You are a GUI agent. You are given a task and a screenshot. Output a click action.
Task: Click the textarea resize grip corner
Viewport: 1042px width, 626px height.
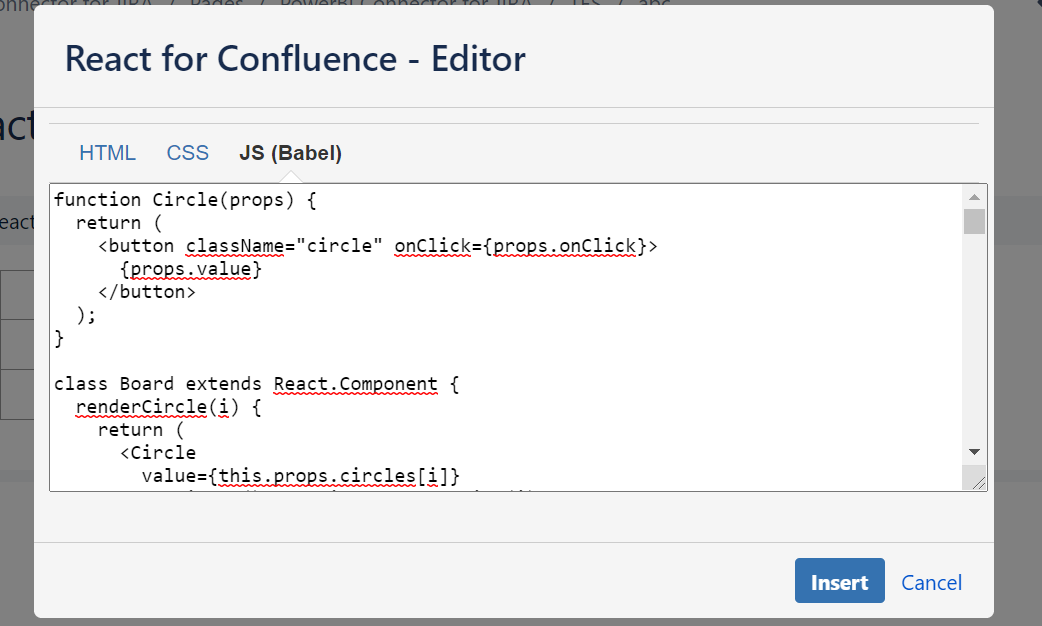(x=978, y=482)
